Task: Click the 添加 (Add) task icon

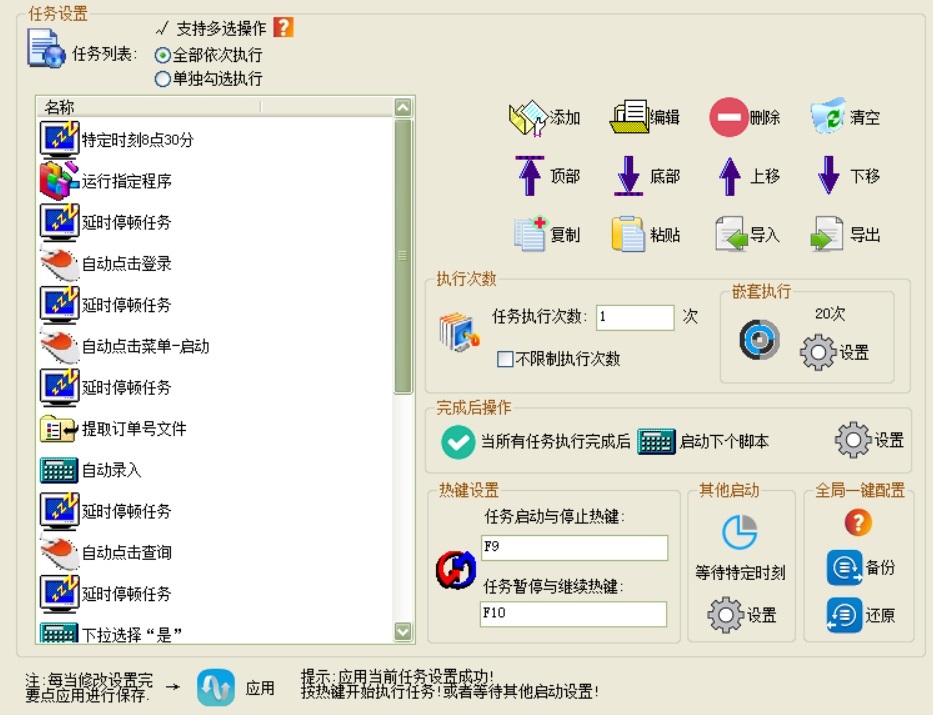Action: (x=528, y=117)
